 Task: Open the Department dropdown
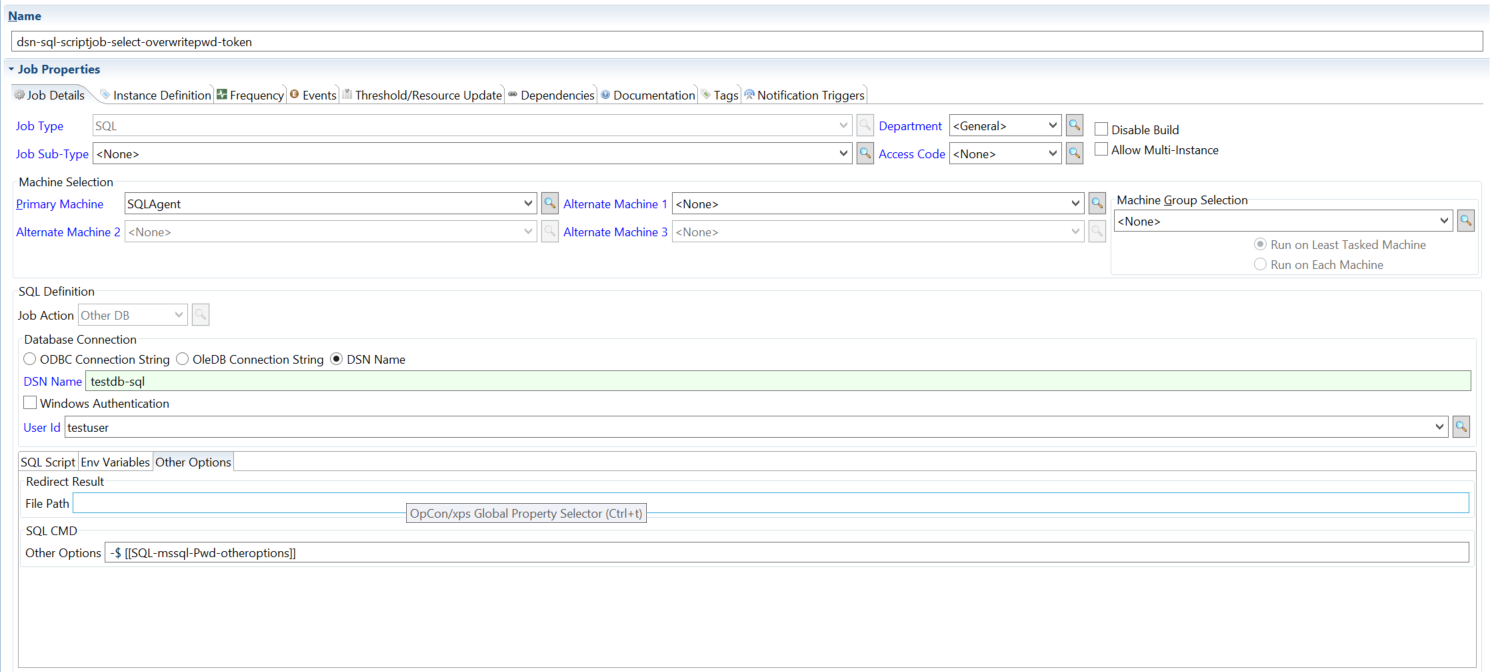[1053, 126]
